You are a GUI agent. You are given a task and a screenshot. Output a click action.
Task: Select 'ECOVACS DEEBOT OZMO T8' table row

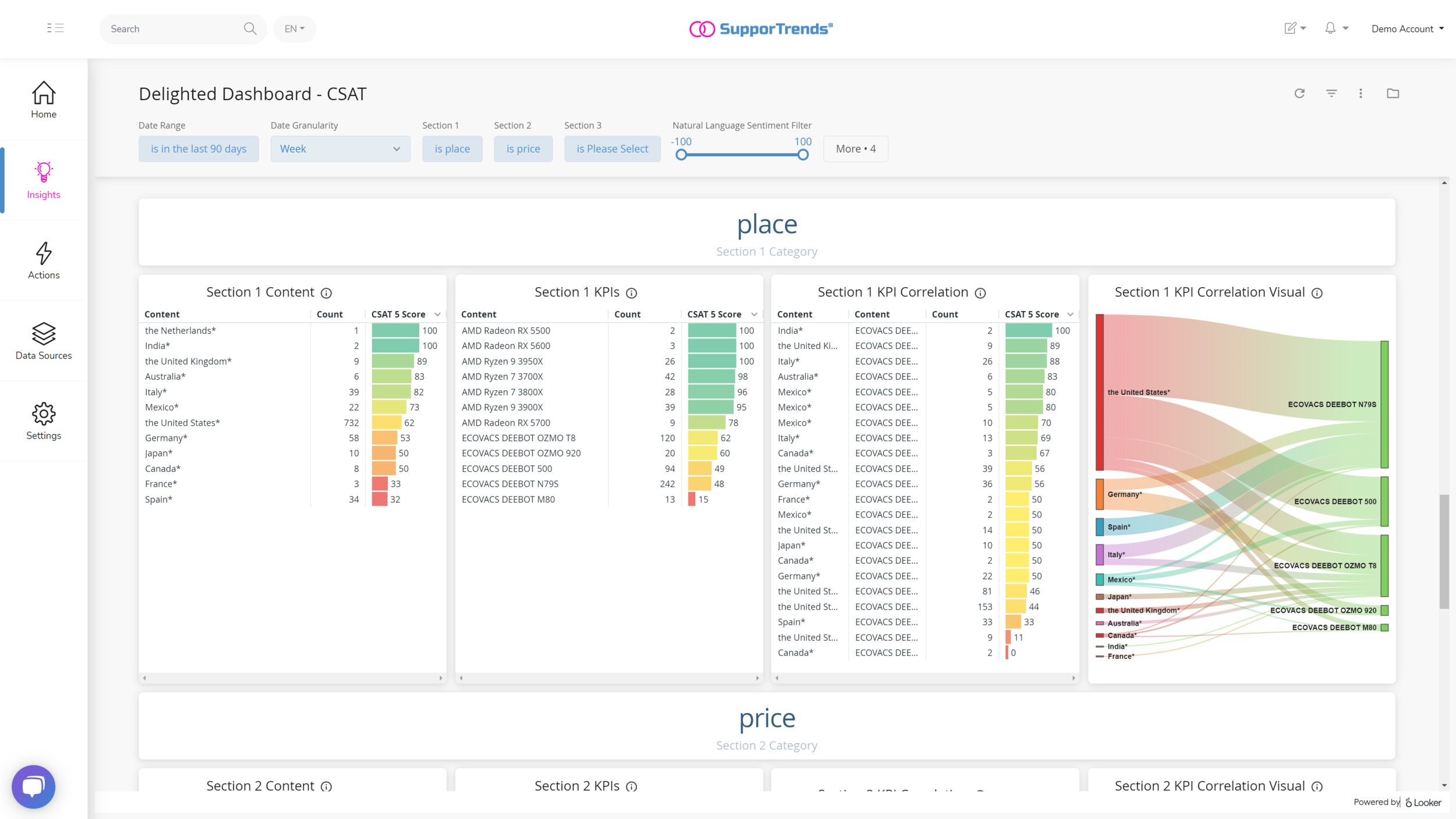pyautogui.click(x=609, y=438)
